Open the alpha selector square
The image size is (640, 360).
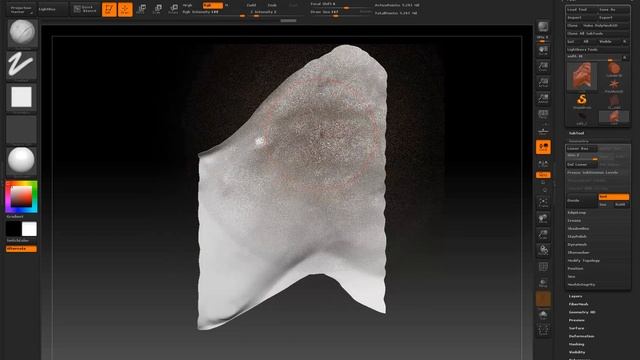[22, 97]
